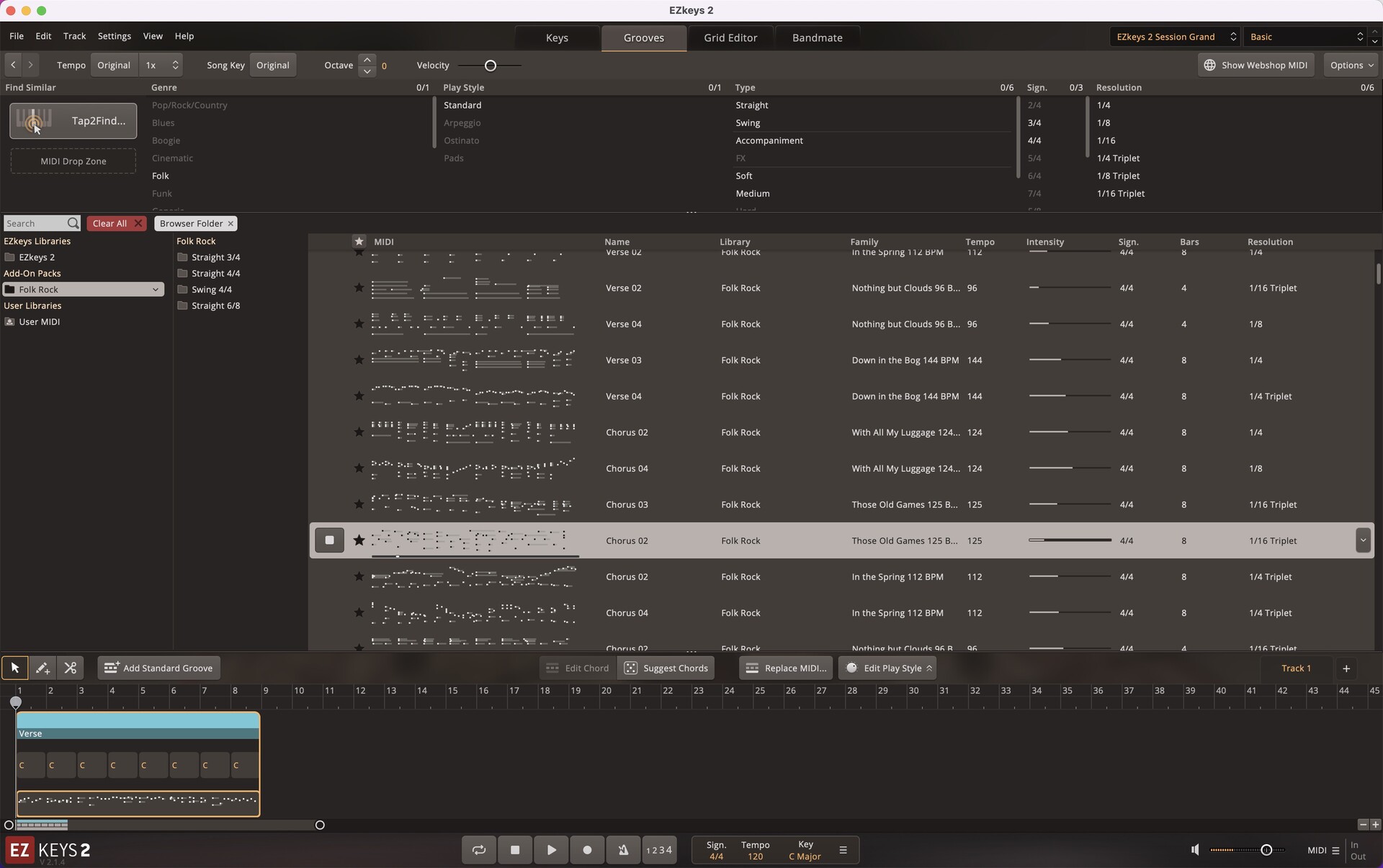Click the speaker volume icon
Image resolution: width=1383 pixels, height=868 pixels.
[x=1195, y=850]
